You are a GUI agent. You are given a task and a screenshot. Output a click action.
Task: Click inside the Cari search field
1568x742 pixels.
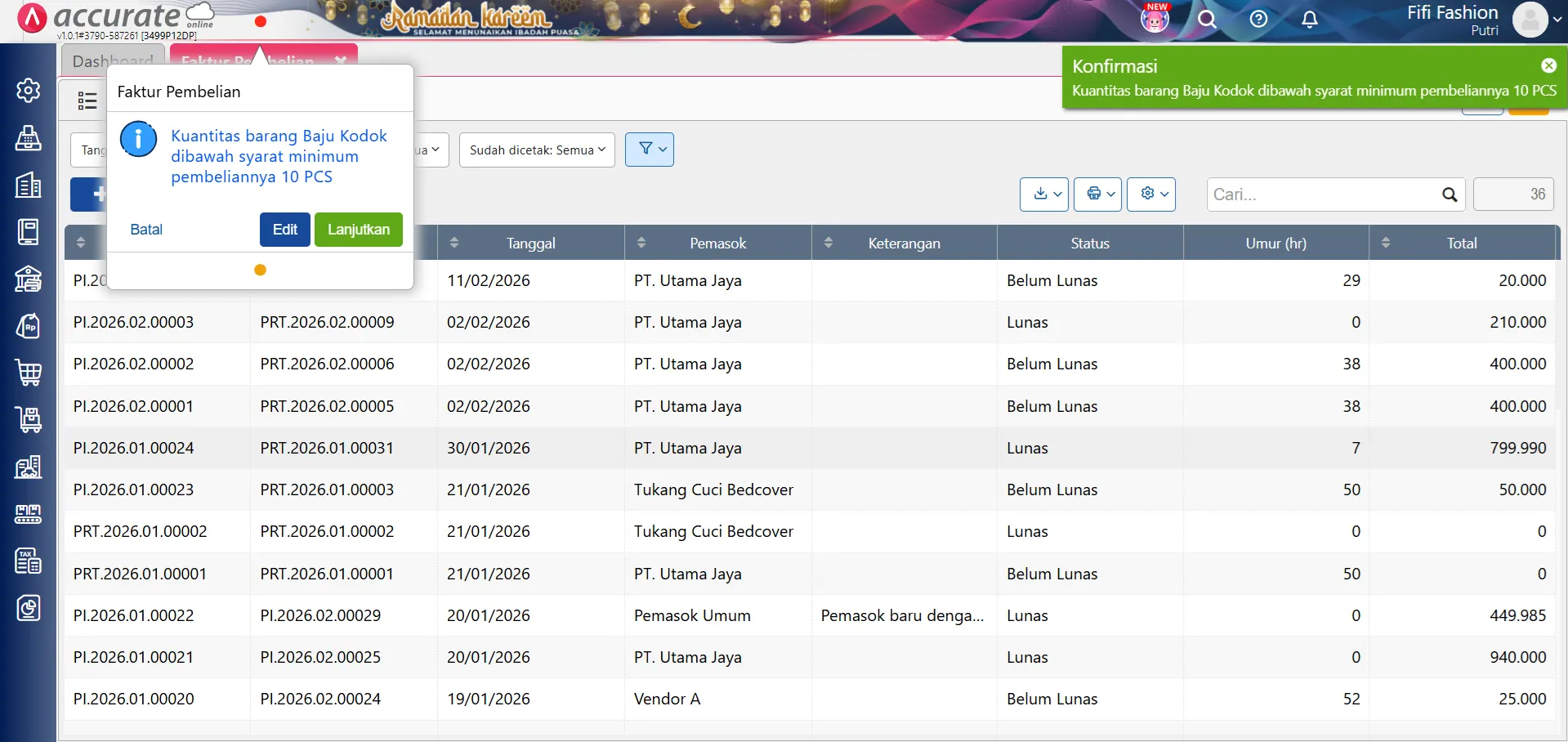coord(1324,194)
